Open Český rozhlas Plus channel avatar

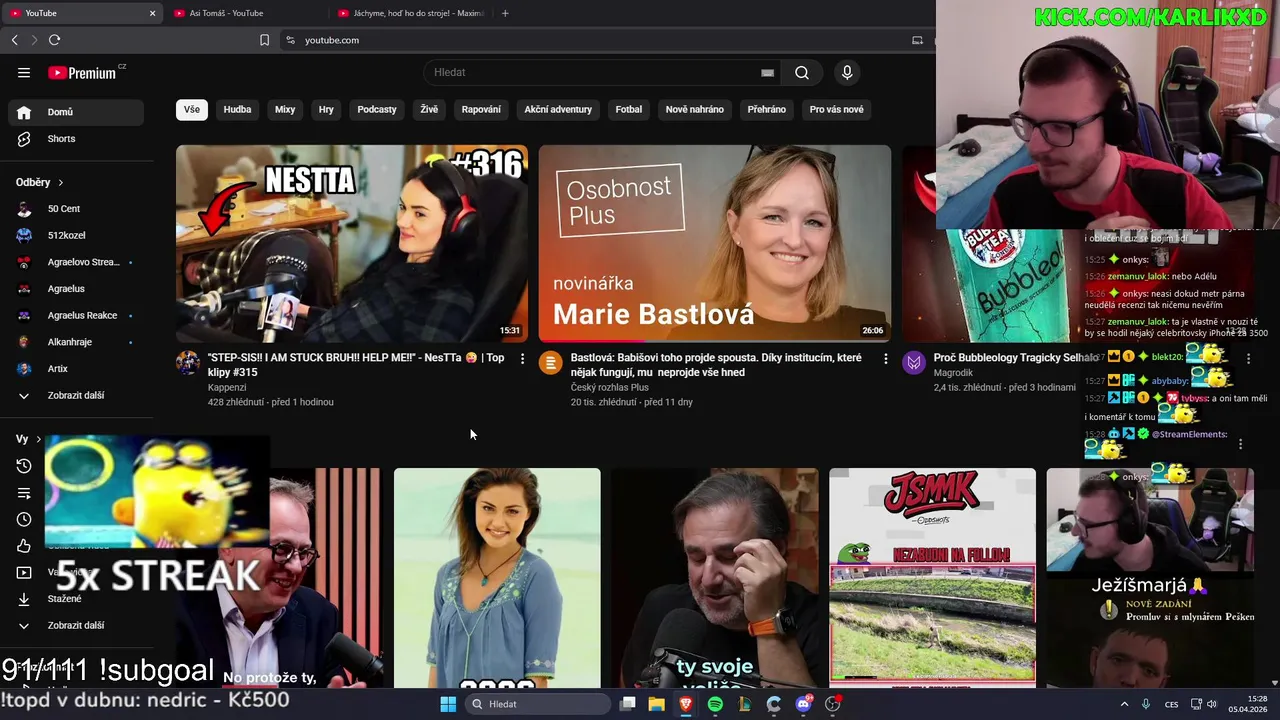(551, 362)
